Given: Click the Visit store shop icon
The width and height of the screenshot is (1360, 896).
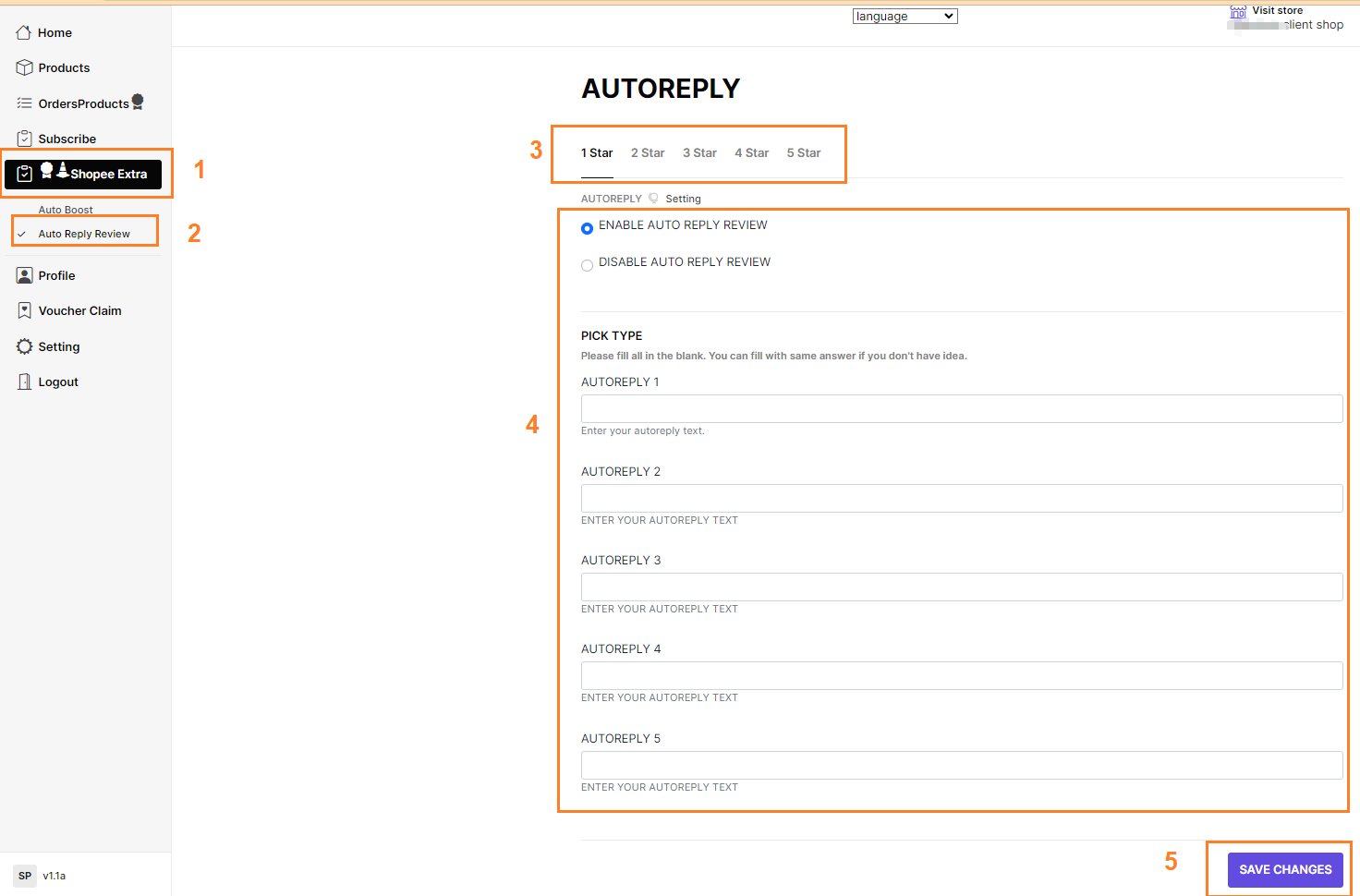Looking at the screenshot, I should coord(1238,13).
